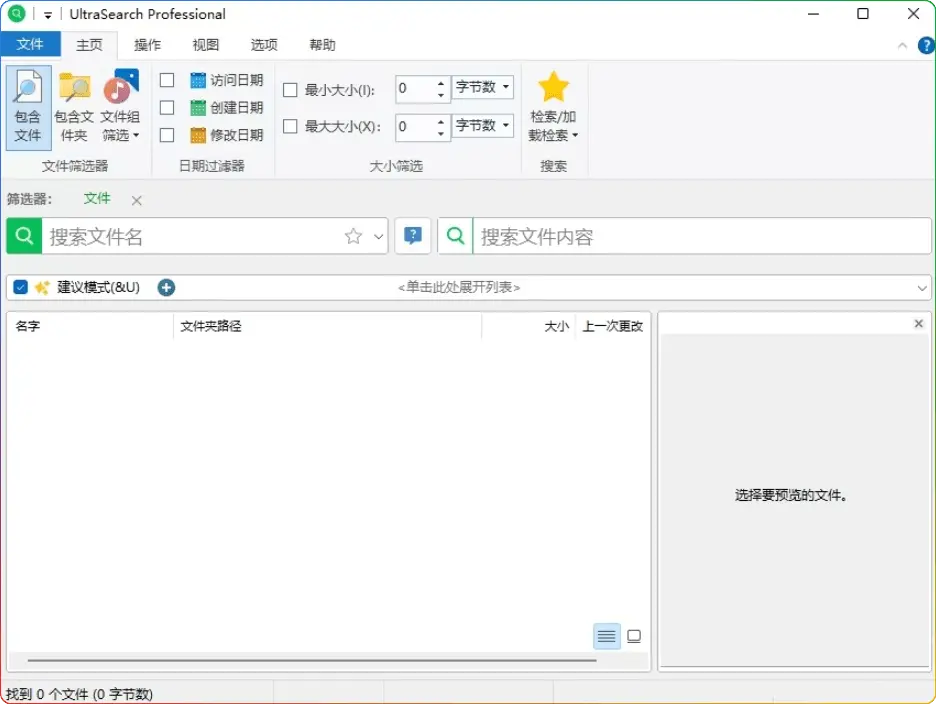Switch to the 选项 ribbon tab
Image resolution: width=936 pixels, height=704 pixels.
[264, 45]
